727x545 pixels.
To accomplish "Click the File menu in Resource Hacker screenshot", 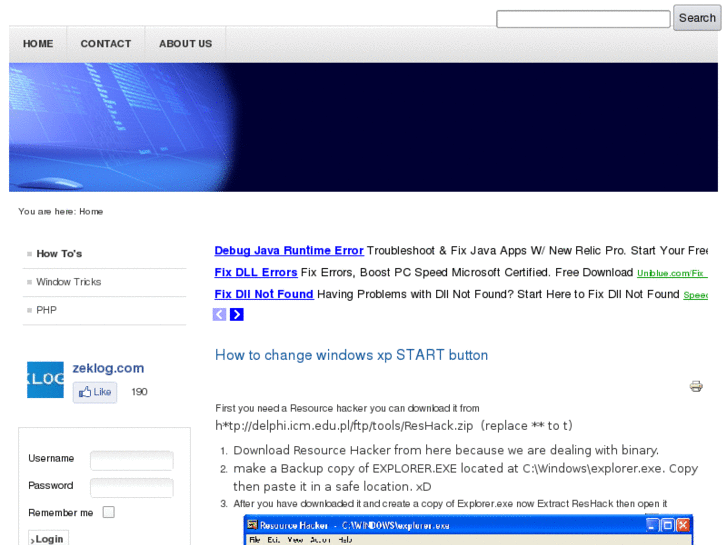I will click(x=255, y=540).
